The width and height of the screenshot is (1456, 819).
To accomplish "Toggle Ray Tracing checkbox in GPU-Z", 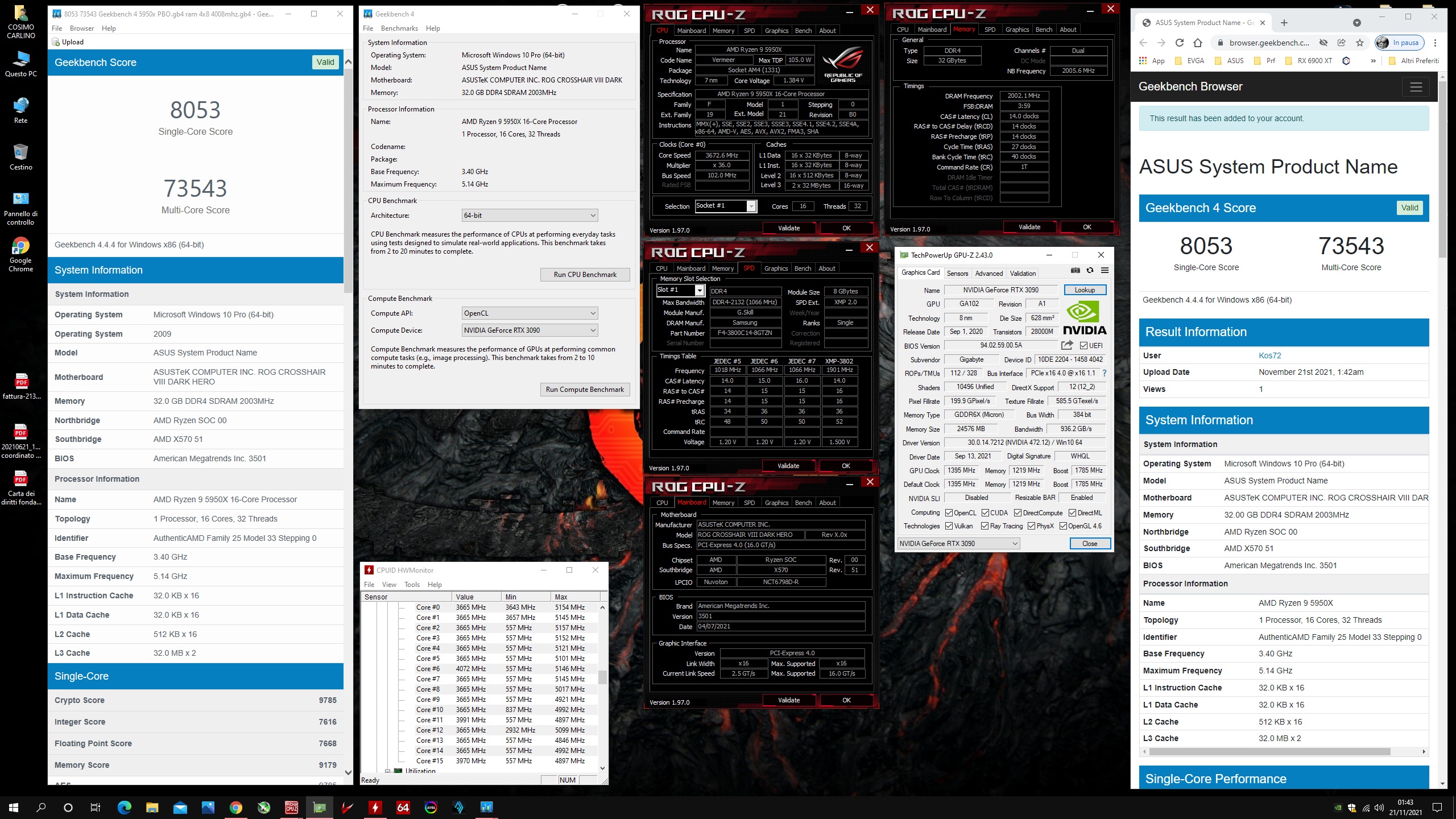I will coord(985,526).
